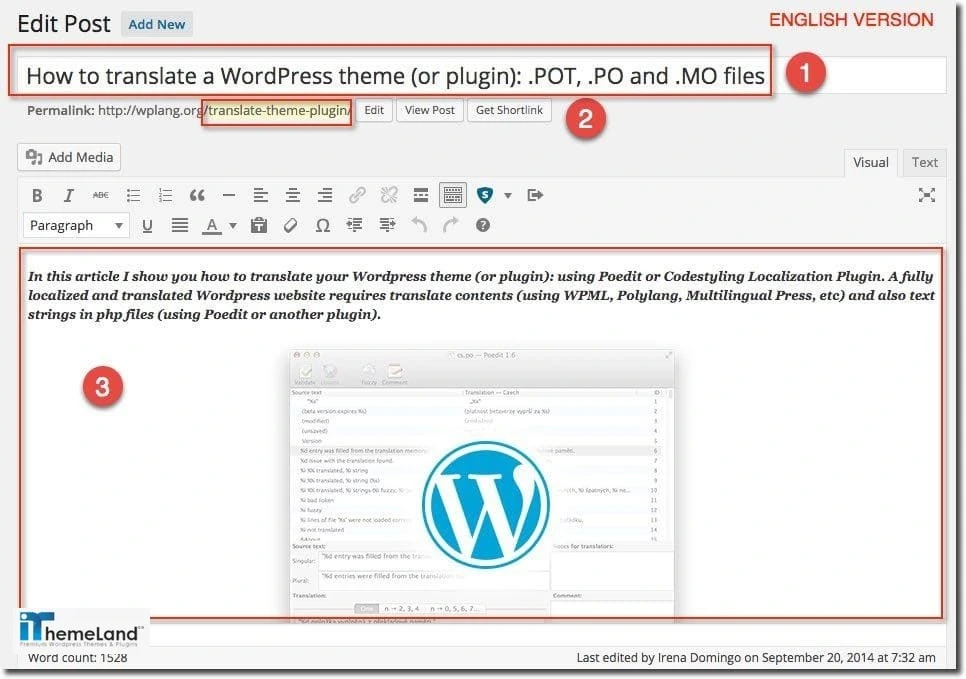Switch to the Visual editor tab
966x679 pixels.
[871, 163]
